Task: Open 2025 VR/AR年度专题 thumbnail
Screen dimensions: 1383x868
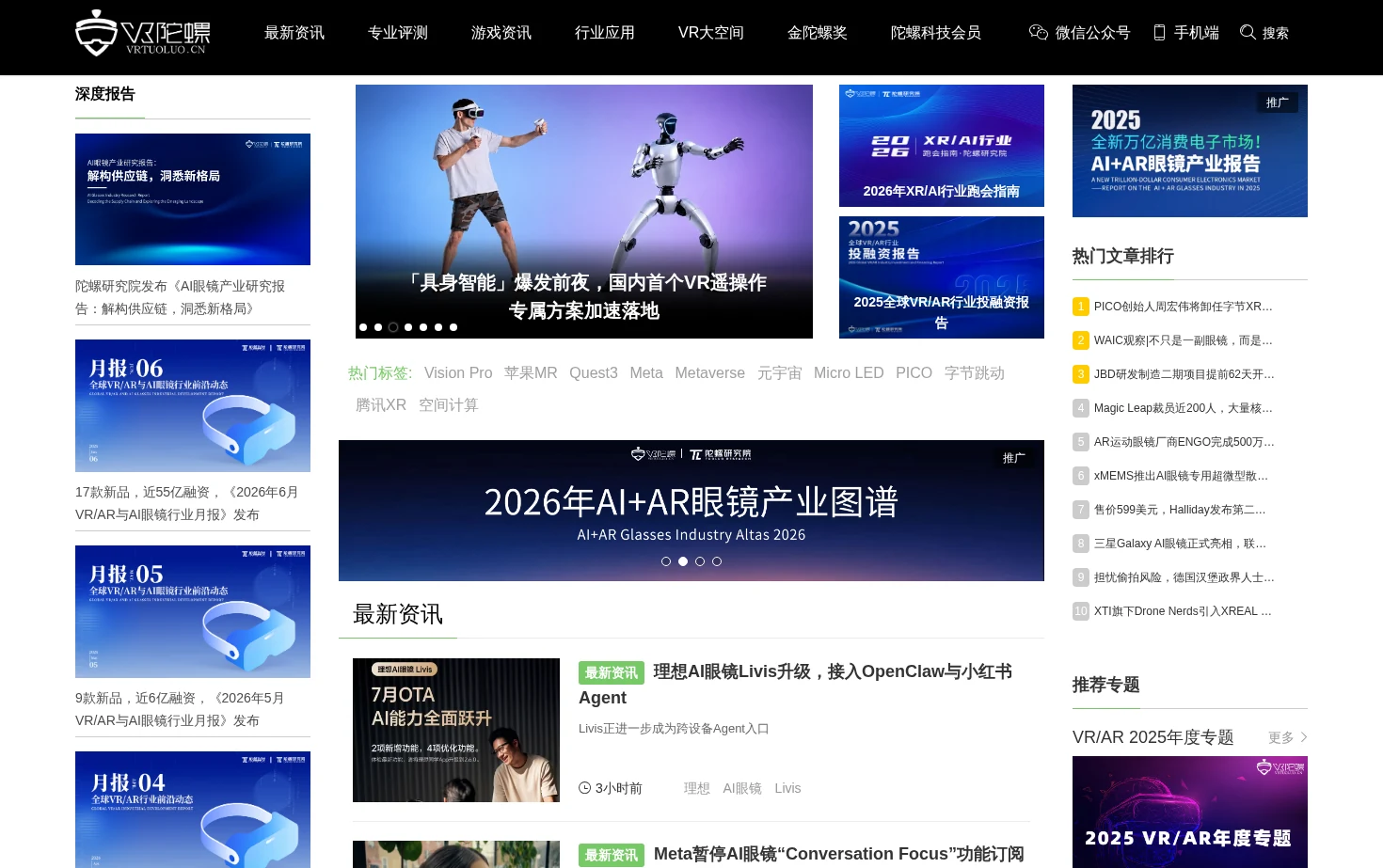Action: (1190, 812)
